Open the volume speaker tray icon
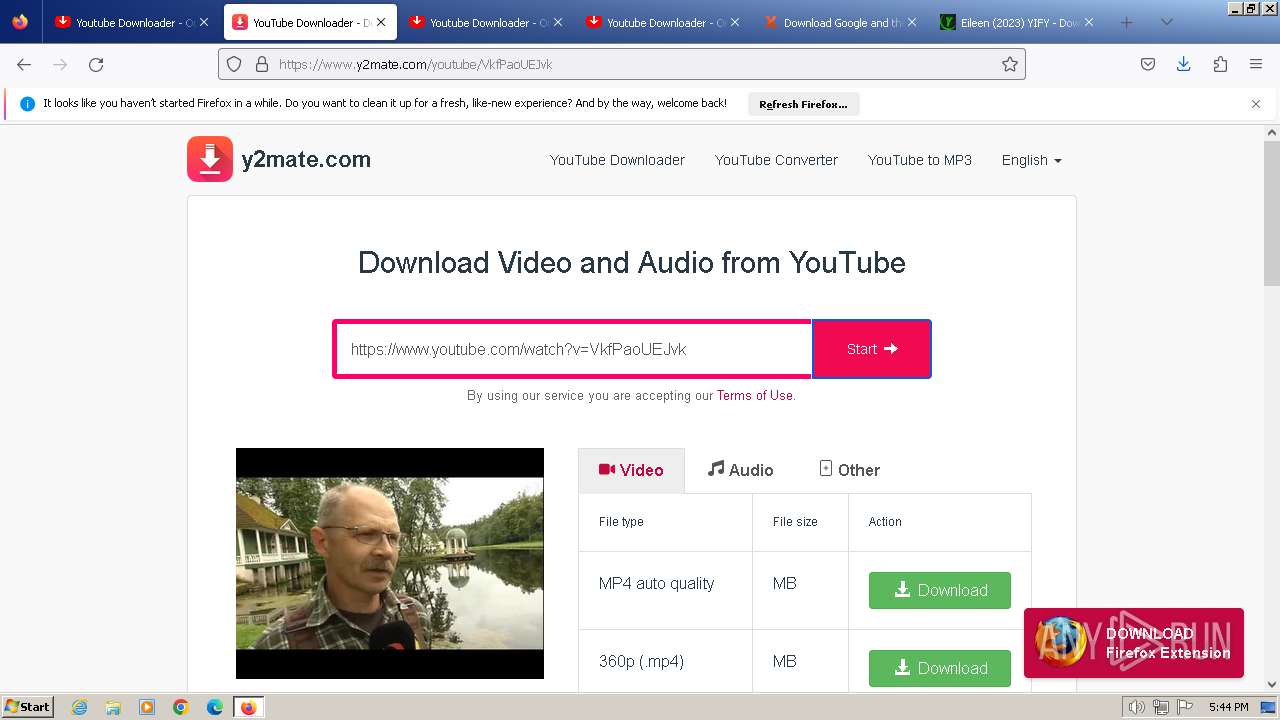 pyautogui.click(x=1137, y=707)
